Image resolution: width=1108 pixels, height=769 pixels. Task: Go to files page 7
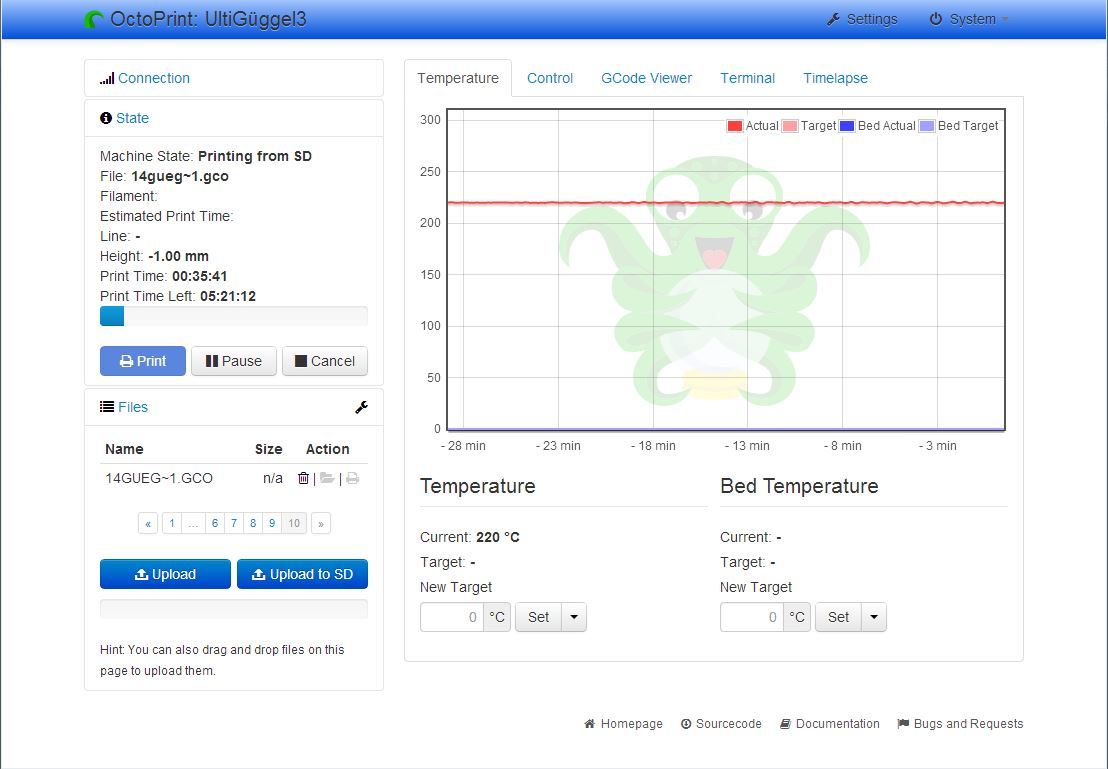point(234,523)
